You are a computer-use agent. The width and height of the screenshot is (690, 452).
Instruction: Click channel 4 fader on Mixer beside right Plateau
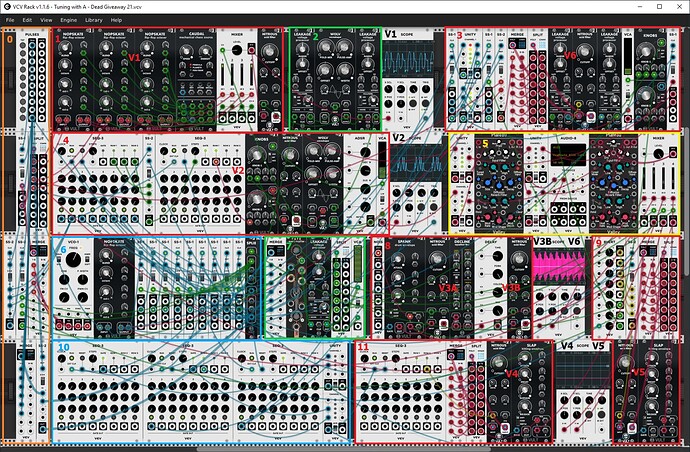[673, 178]
